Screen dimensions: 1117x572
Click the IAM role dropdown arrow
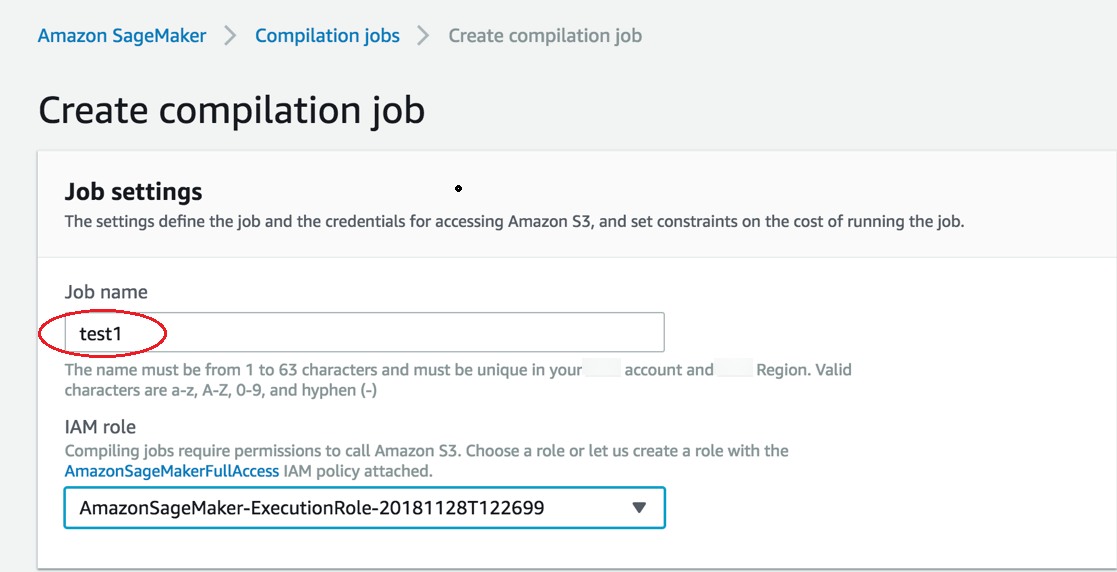coord(640,508)
